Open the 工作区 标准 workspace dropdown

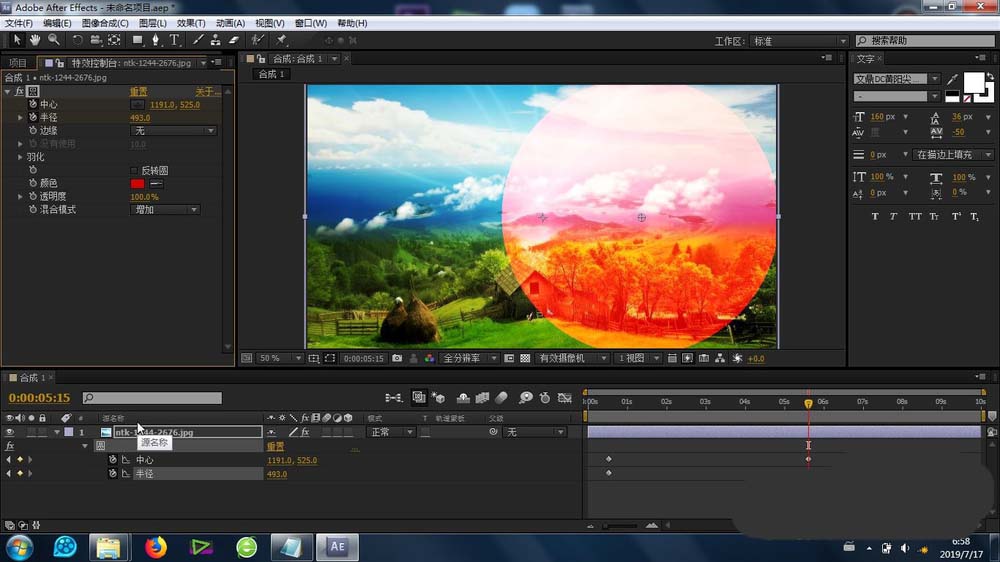click(798, 41)
